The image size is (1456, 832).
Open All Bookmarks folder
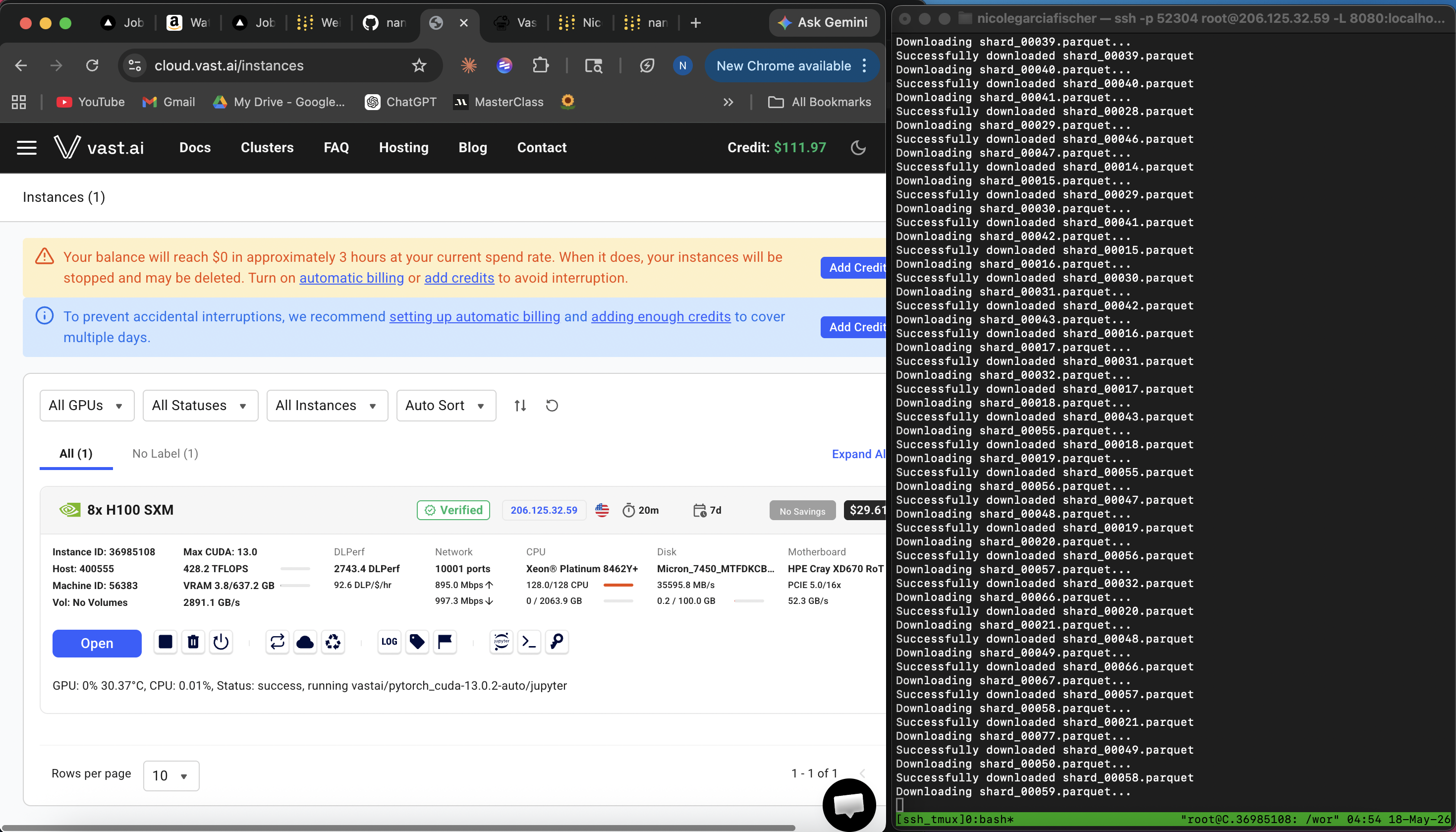click(820, 102)
